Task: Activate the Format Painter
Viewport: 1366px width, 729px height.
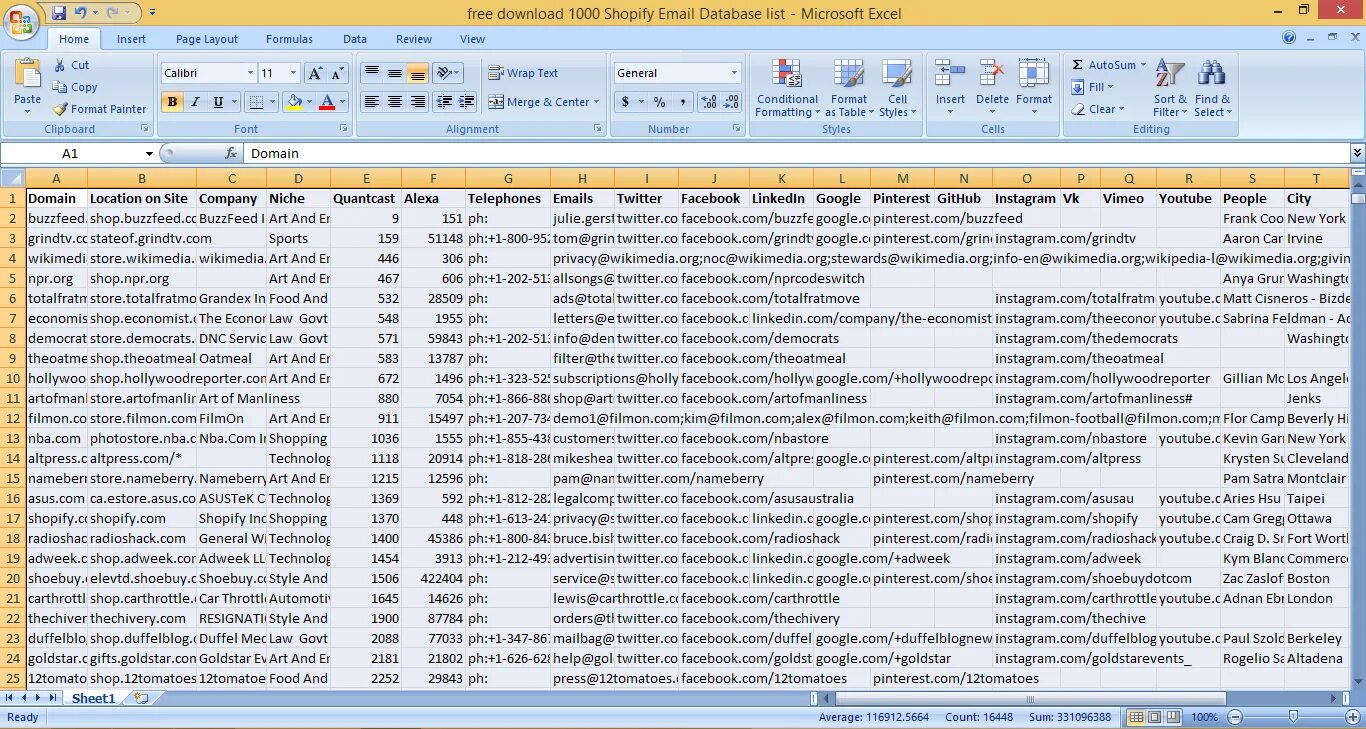Action: 100,109
